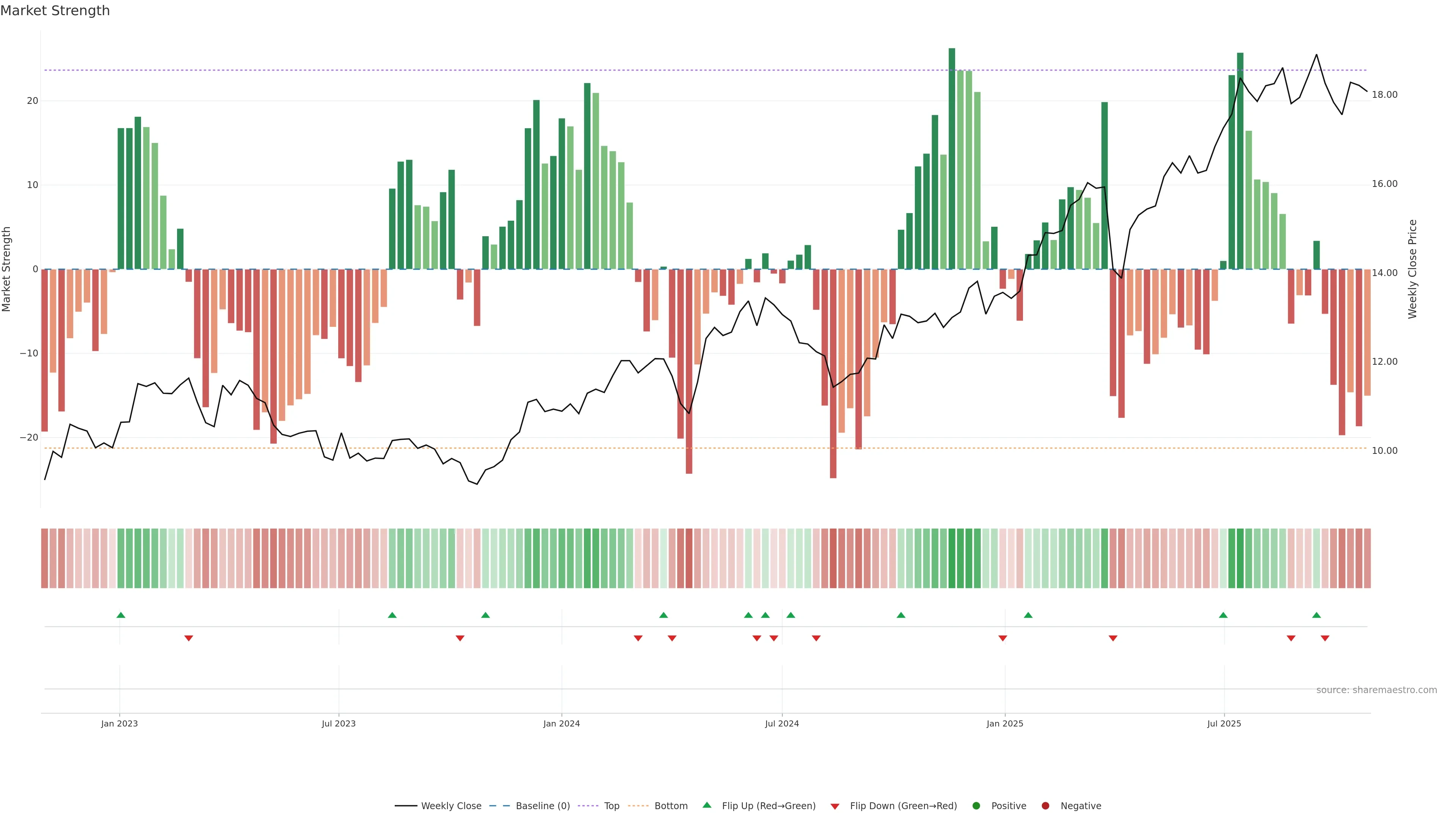Click the Positive green circle legend icon
Viewport: 1456px width, 819px height.
[976, 806]
